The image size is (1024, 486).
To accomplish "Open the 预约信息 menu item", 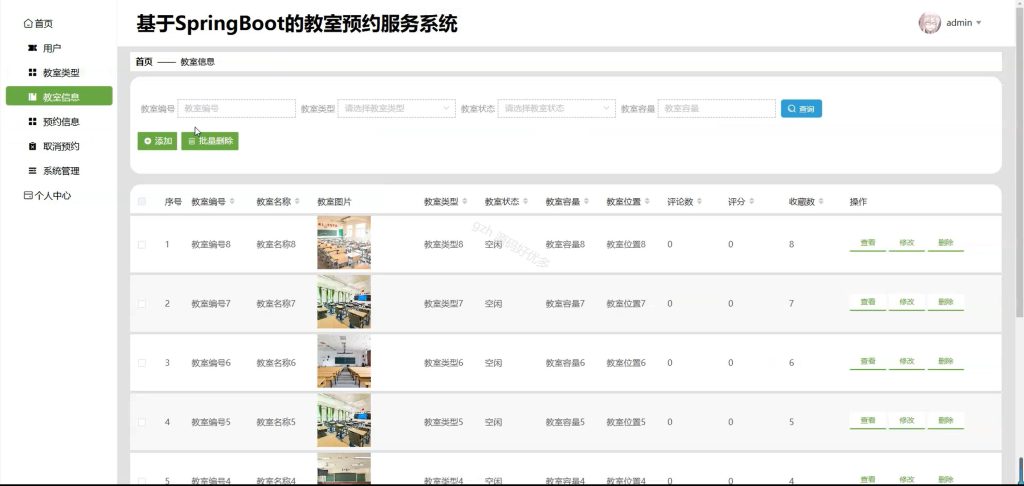I will pos(59,122).
